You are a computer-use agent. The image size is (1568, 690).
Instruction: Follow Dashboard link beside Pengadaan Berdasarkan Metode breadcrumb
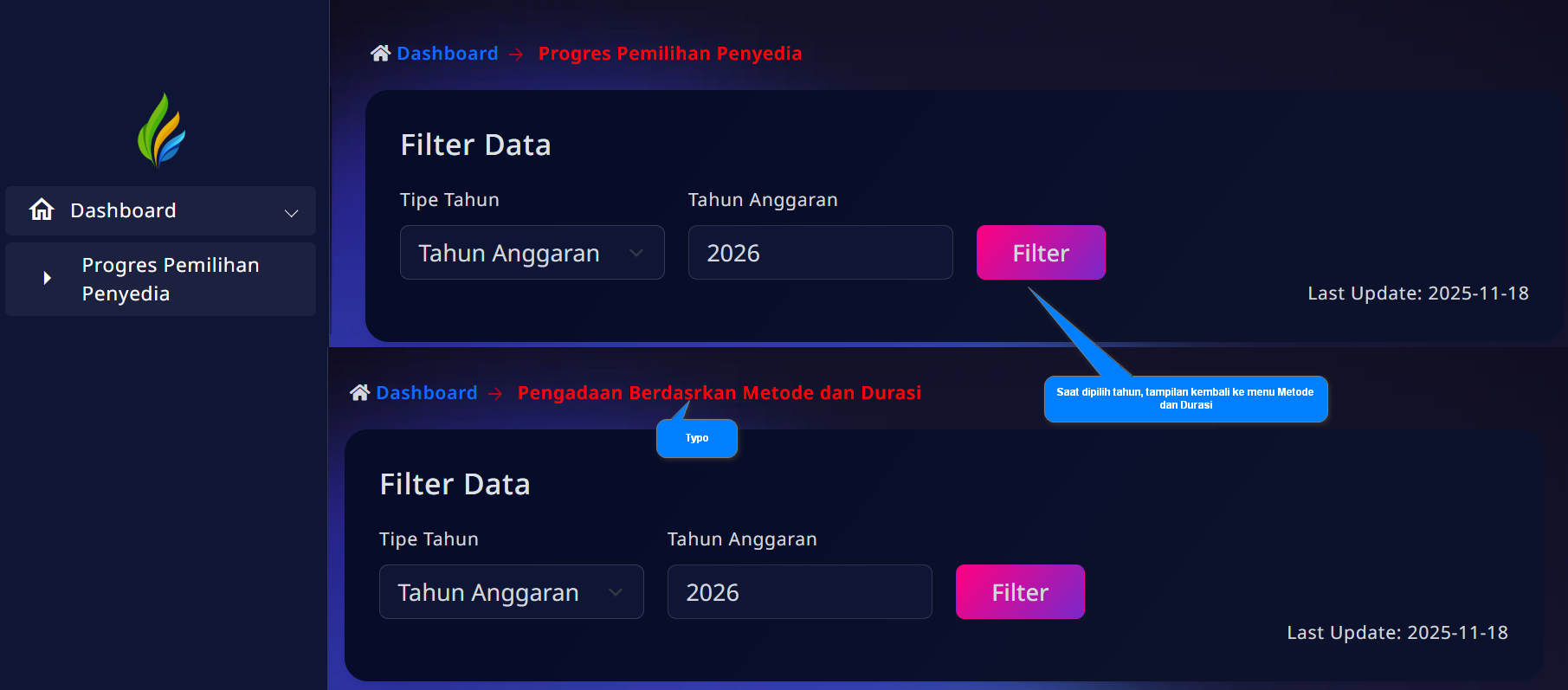(x=426, y=393)
